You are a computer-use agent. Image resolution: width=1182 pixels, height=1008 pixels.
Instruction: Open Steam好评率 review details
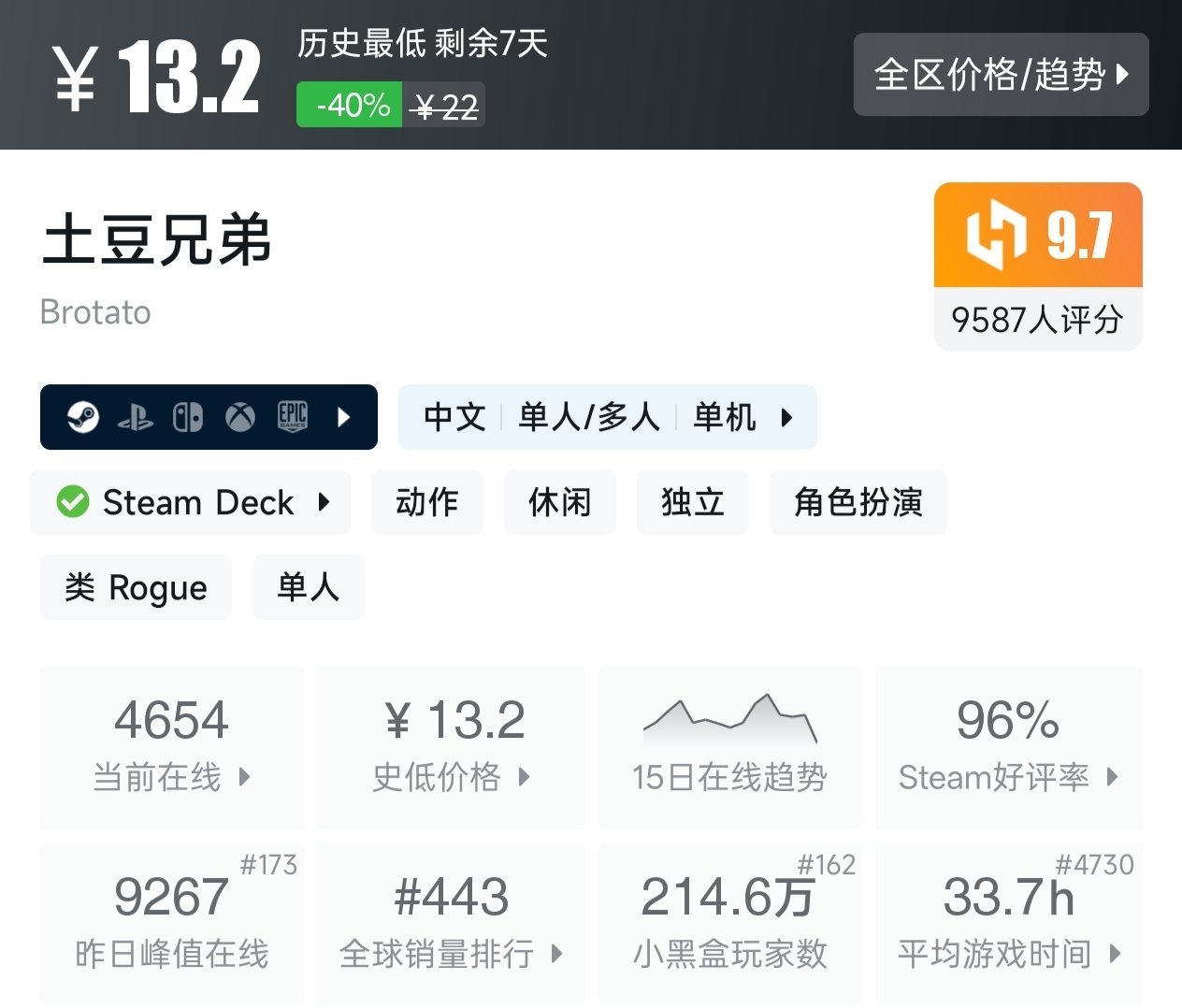(x=1009, y=746)
